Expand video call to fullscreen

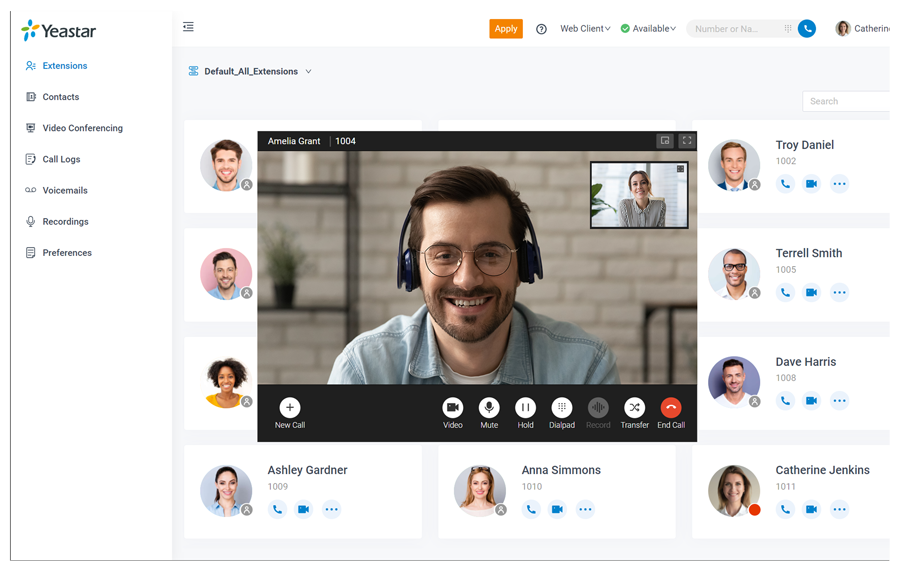point(686,141)
